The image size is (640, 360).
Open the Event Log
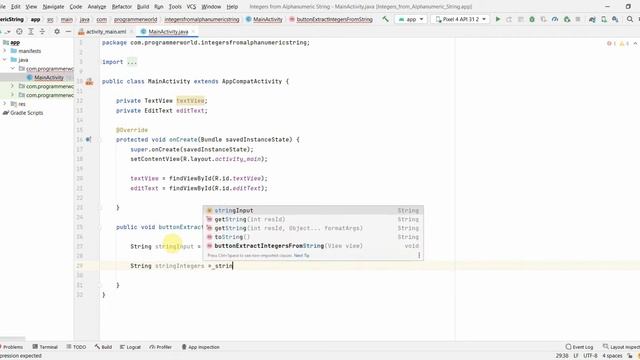(x=579, y=347)
